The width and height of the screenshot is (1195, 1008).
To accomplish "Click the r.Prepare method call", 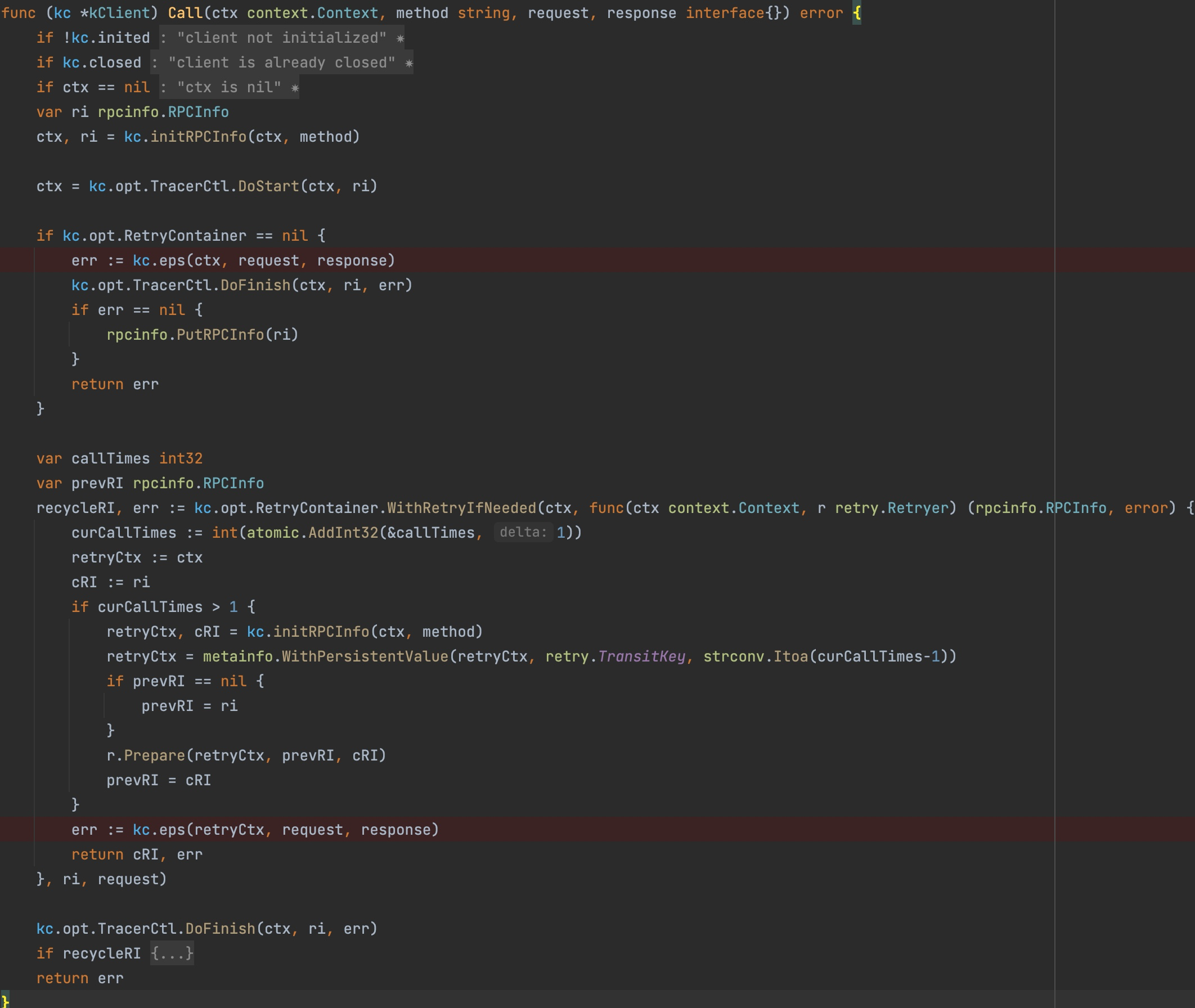I will [154, 755].
